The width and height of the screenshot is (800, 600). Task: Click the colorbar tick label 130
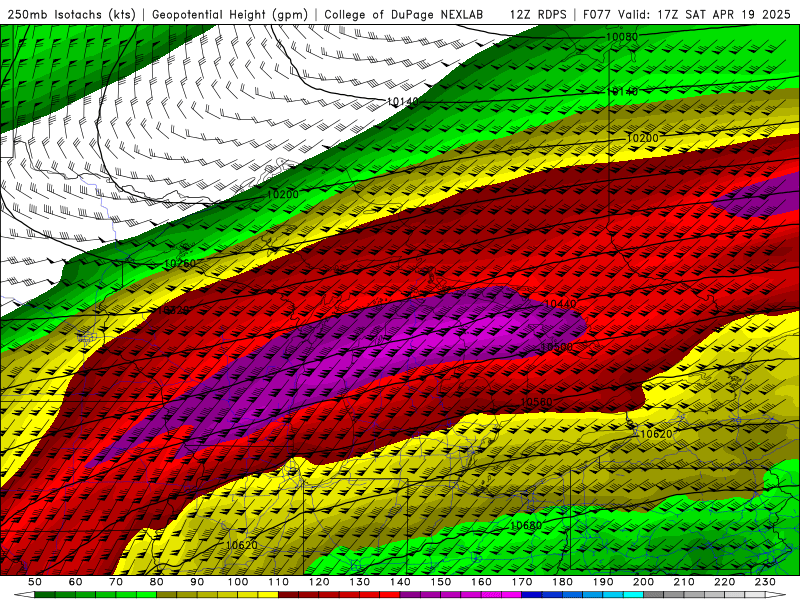click(359, 582)
